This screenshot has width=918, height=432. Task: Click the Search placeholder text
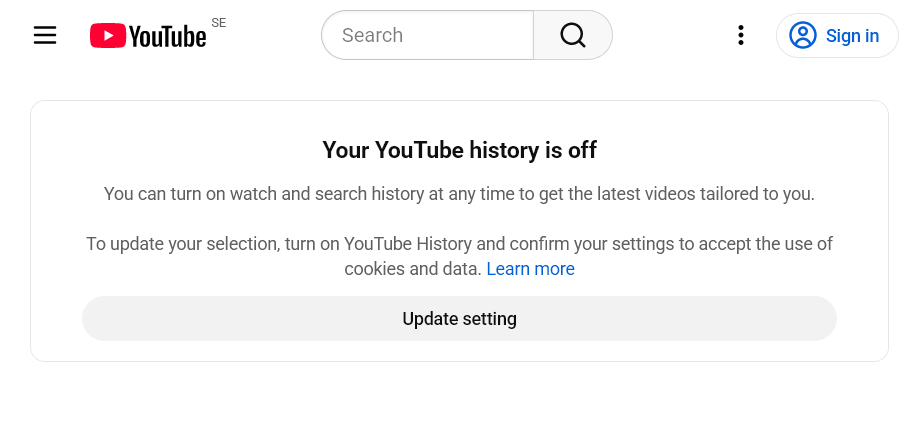tap(372, 35)
